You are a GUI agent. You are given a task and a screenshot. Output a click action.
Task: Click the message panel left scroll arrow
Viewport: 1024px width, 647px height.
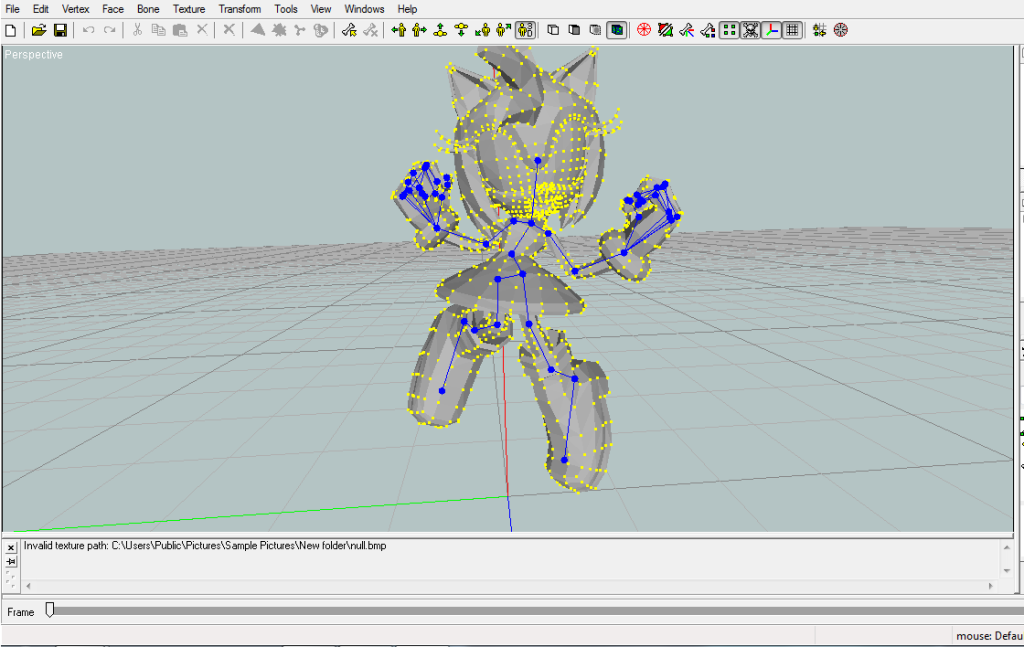tap(28, 586)
